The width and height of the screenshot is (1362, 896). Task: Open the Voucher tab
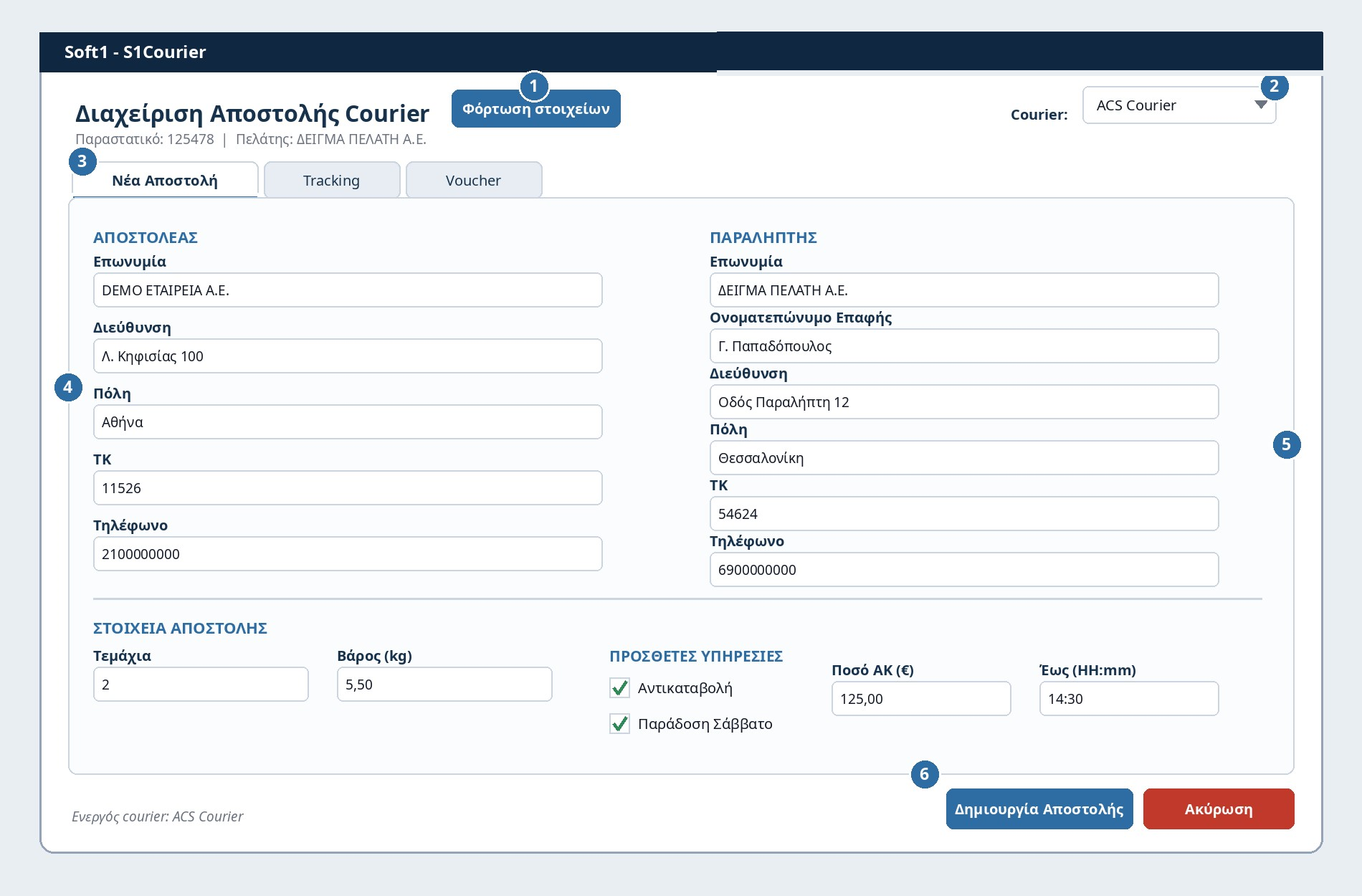(473, 180)
